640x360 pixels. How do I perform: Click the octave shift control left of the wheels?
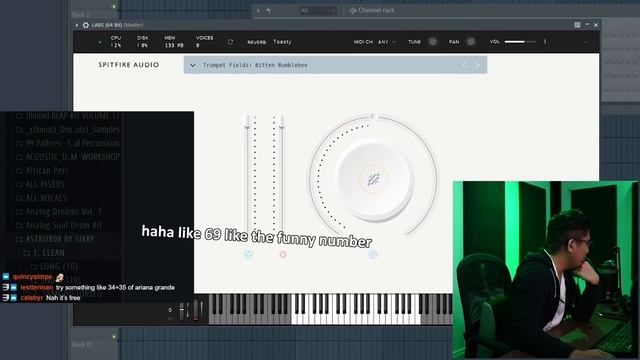(170, 313)
